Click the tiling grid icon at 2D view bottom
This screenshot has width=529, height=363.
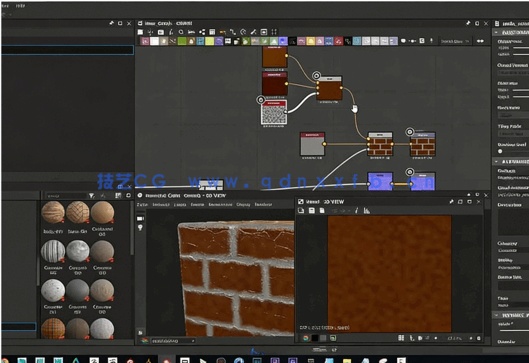pyautogui.click(x=401, y=338)
